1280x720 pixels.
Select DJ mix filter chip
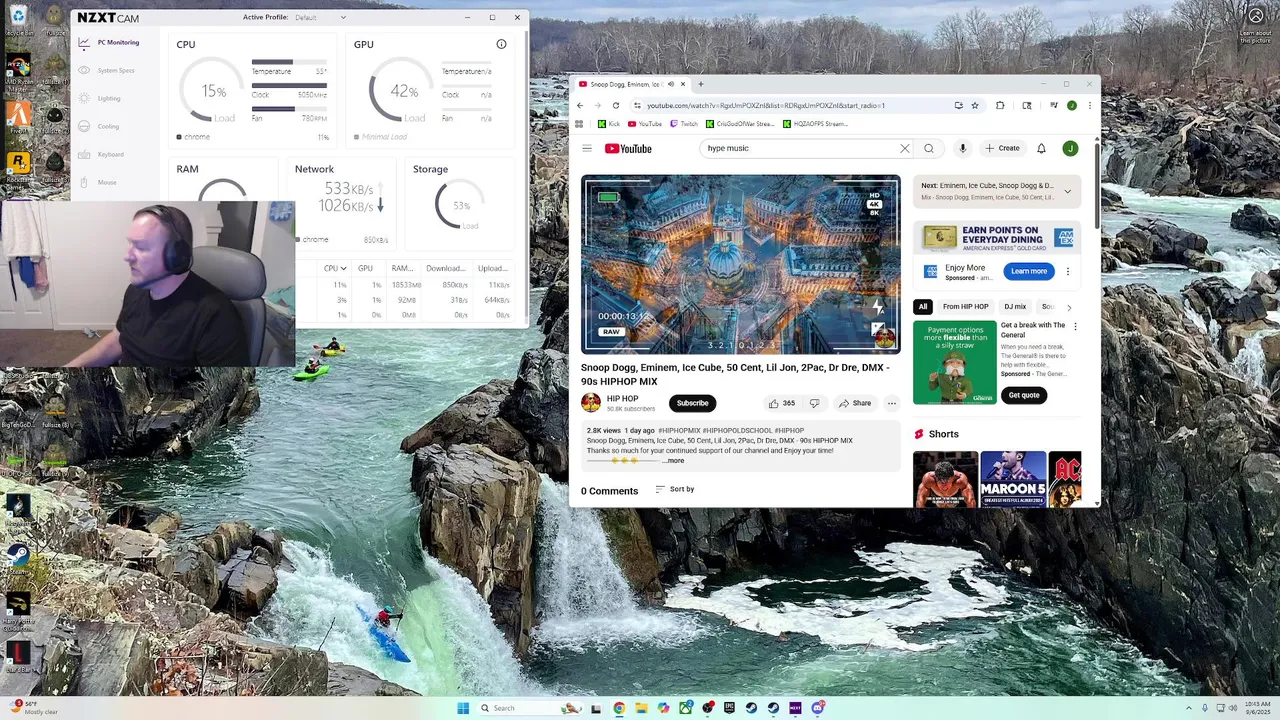[1015, 307]
